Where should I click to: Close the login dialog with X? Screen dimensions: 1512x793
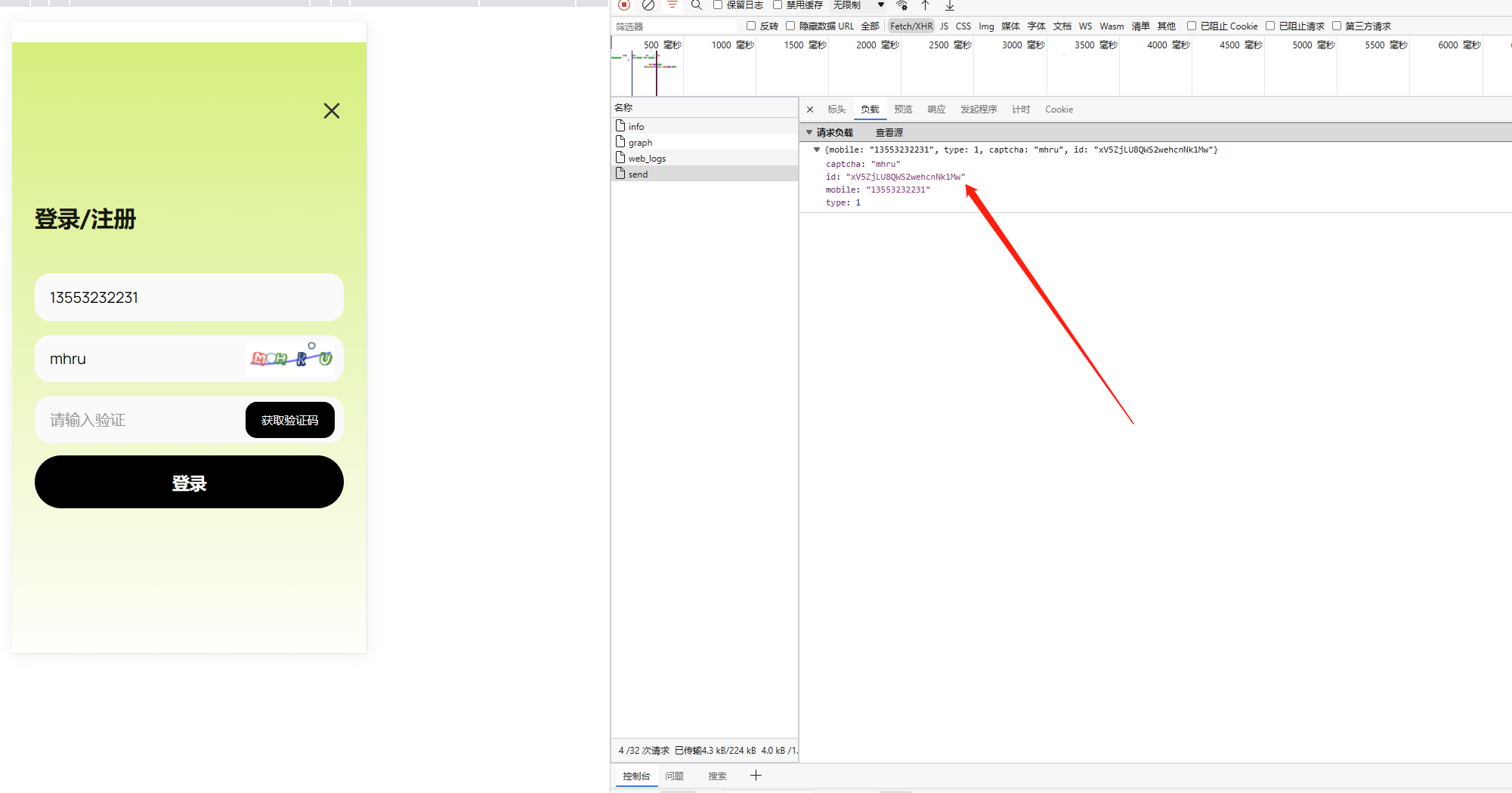coord(332,111)
